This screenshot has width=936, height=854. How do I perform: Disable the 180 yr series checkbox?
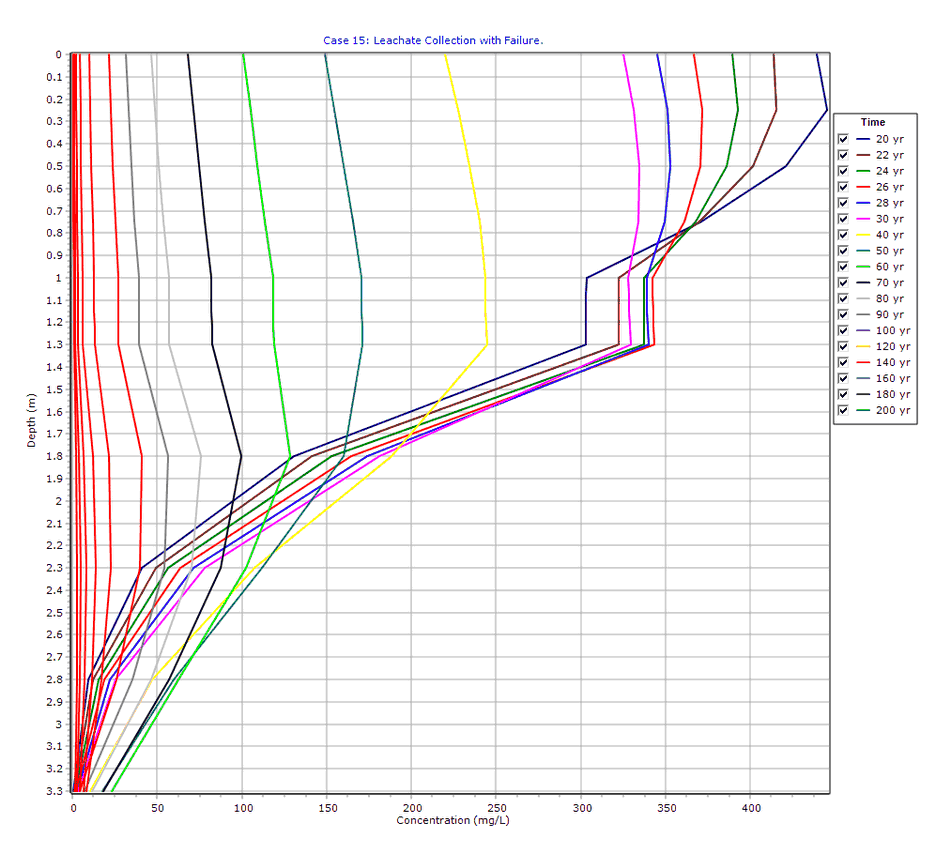click(843, 394)
